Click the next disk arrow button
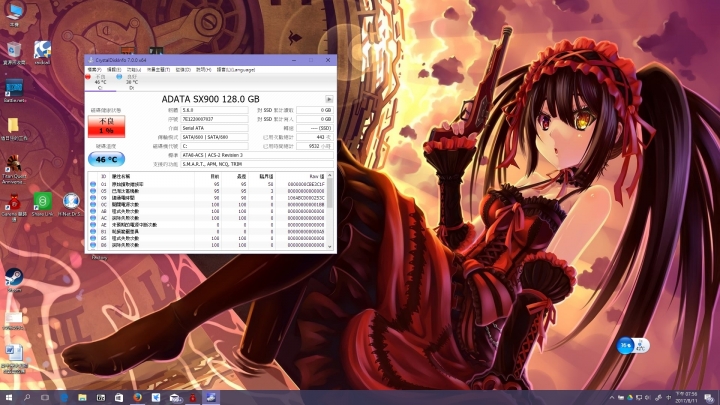This screenshot has height=405, width=720. [329, 99]
